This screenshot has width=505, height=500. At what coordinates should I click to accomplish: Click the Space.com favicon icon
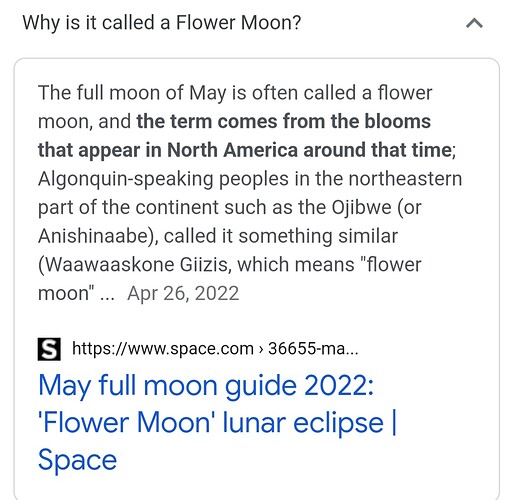tap(49, 349)
